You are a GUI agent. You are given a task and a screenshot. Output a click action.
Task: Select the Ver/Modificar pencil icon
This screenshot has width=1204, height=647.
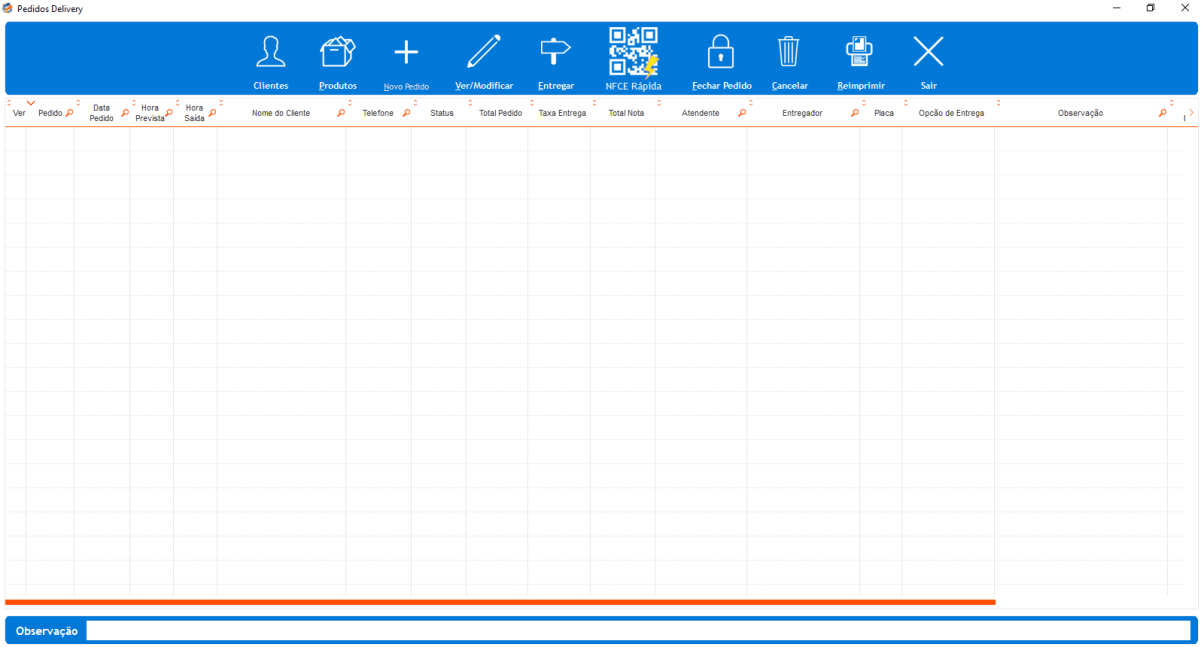(484, 52)
